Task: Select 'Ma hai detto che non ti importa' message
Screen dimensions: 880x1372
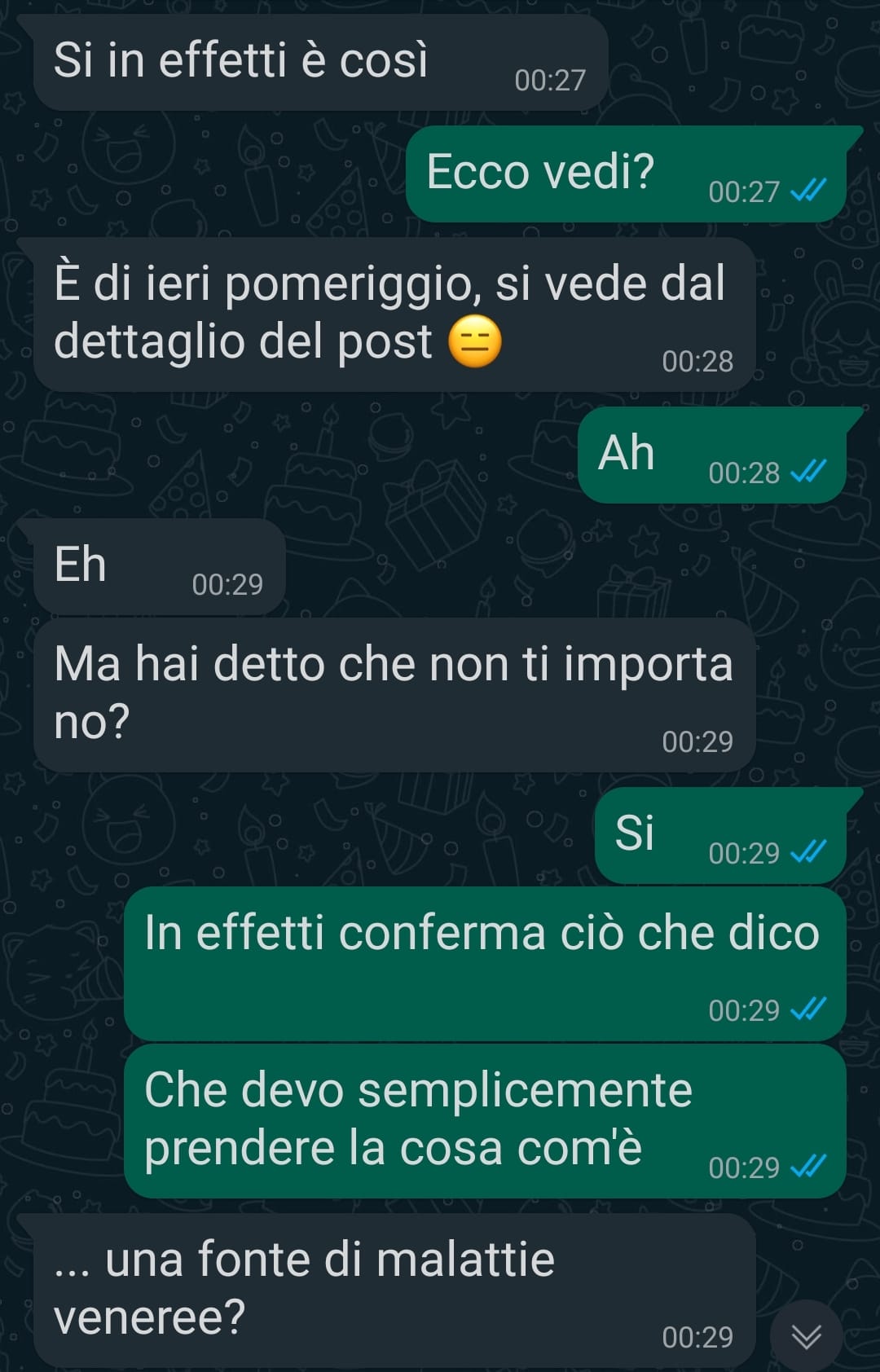Action: click(394, 695)
